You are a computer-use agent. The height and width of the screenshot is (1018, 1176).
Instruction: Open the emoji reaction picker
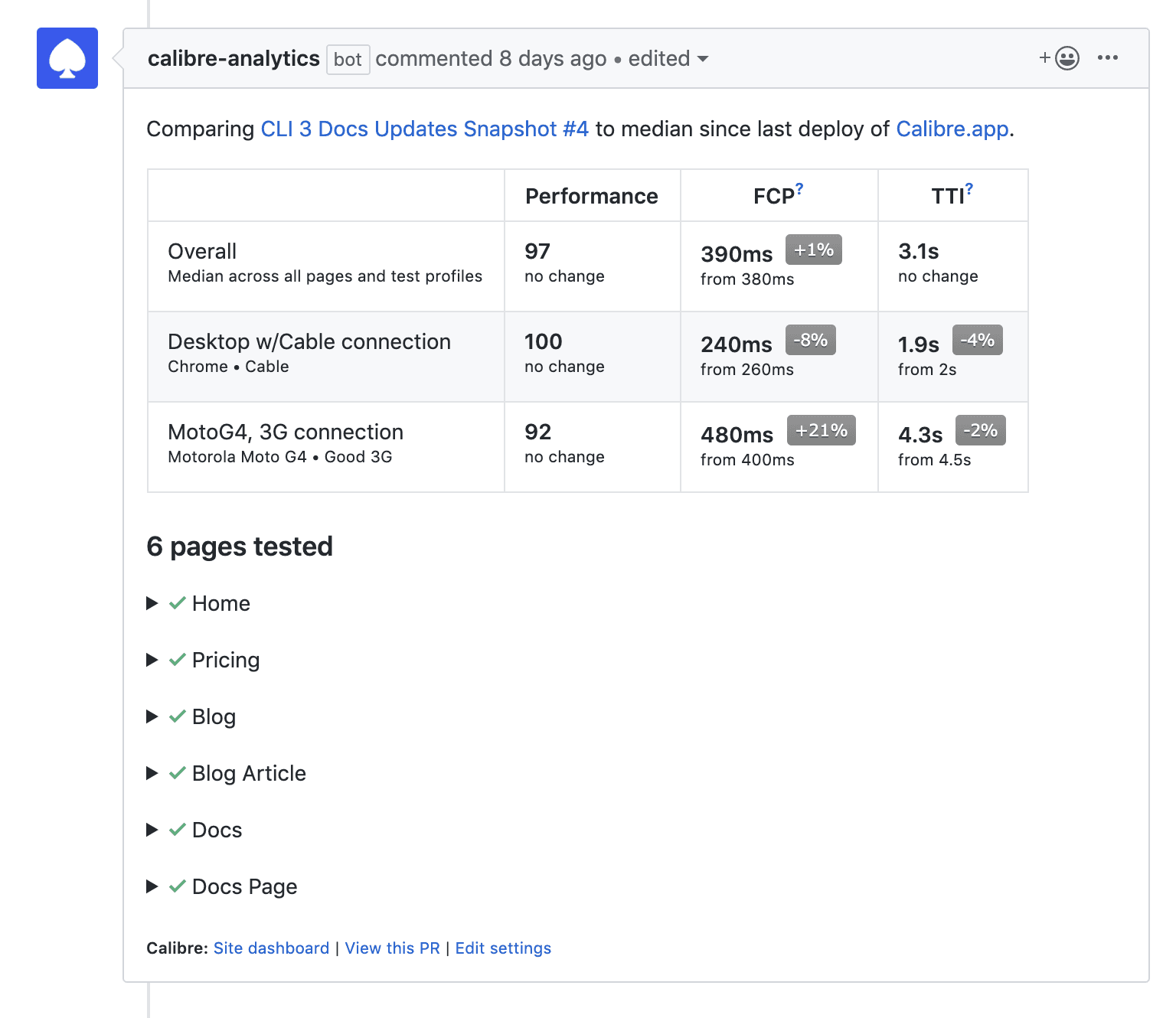(x=1066, y=57)
